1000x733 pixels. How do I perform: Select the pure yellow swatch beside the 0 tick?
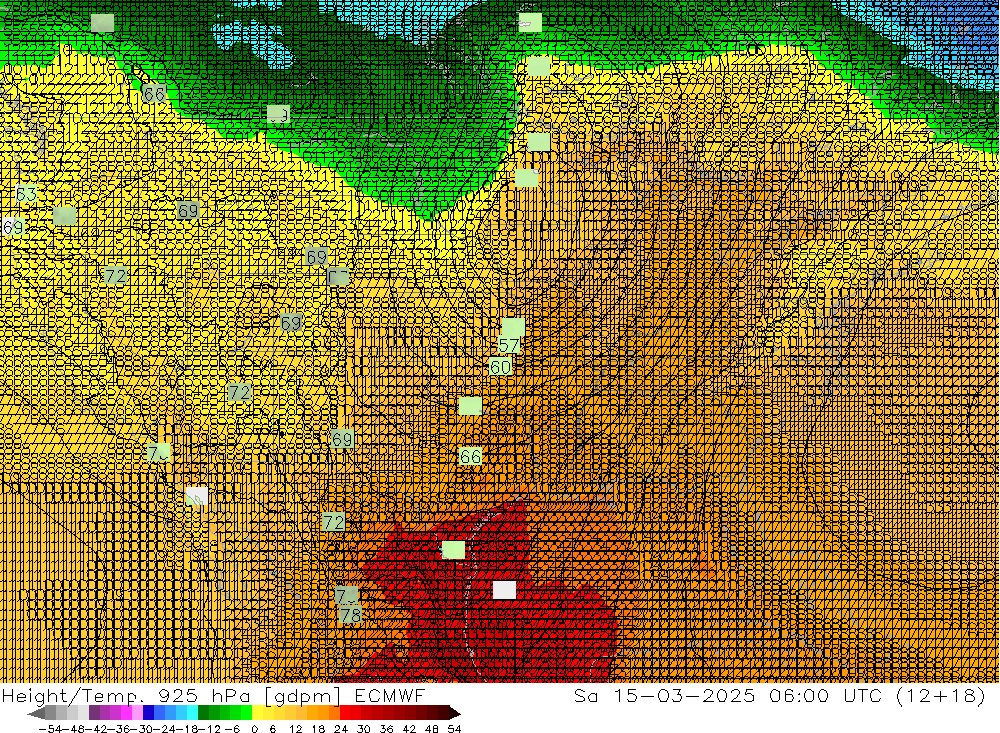coord(258,713)
